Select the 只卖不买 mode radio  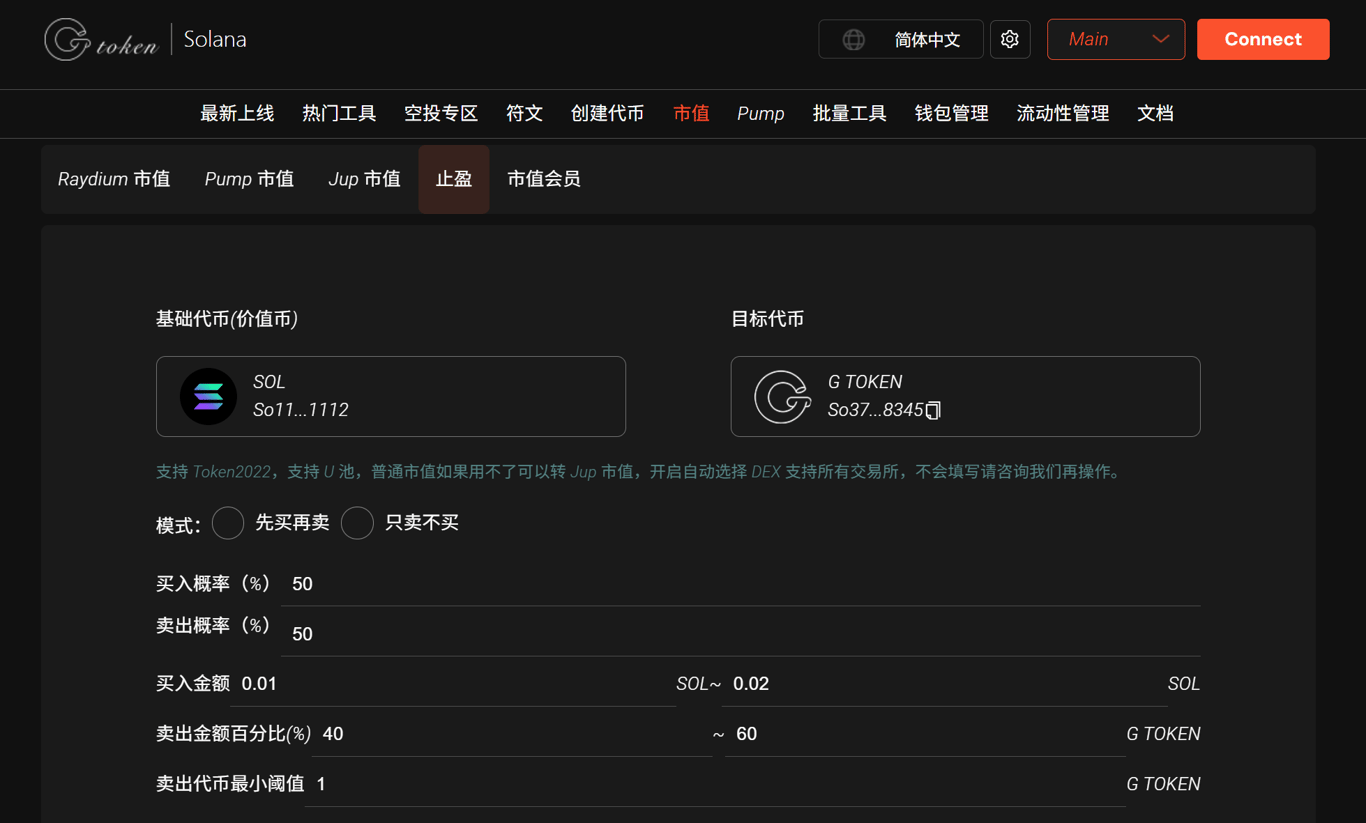[x=357, y=523]
